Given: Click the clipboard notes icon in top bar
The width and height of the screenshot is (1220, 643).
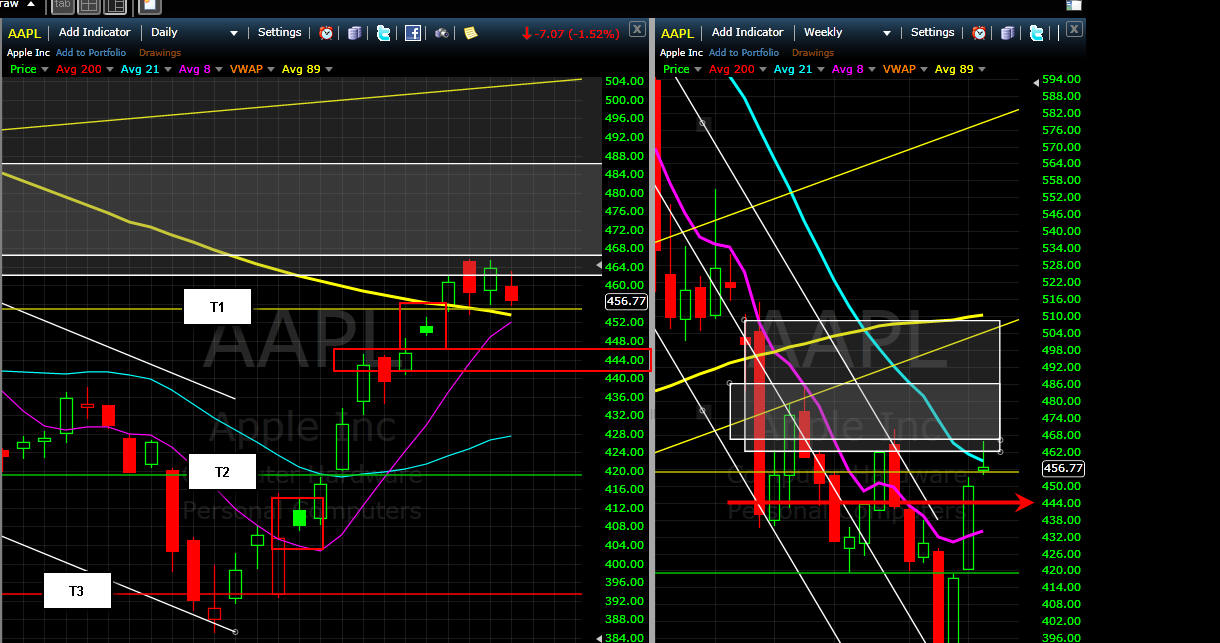Looking at the screenshot, I should [149, 6].
